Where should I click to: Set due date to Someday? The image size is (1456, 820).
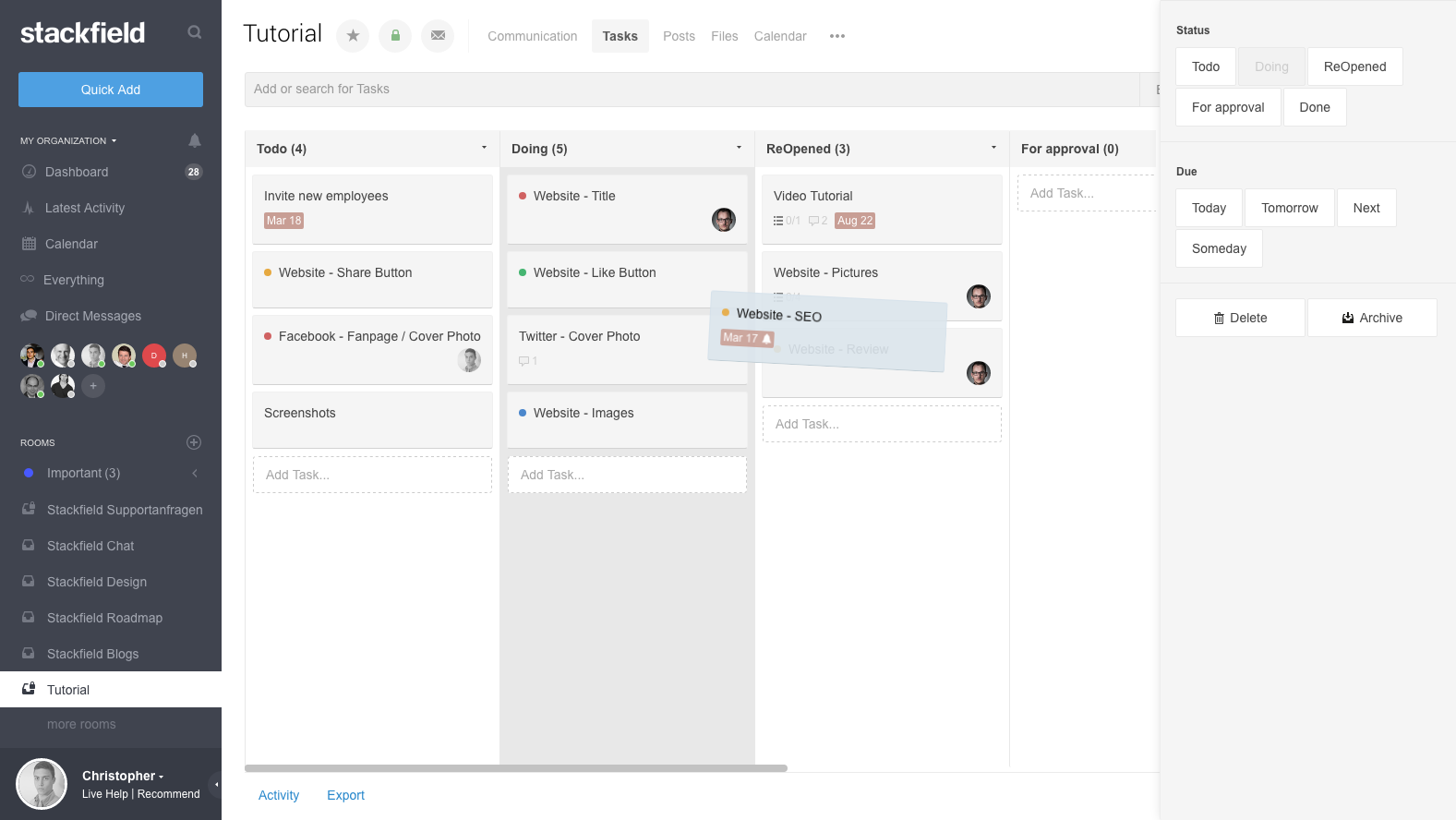pyautogui.click(x=1219, y=248)
